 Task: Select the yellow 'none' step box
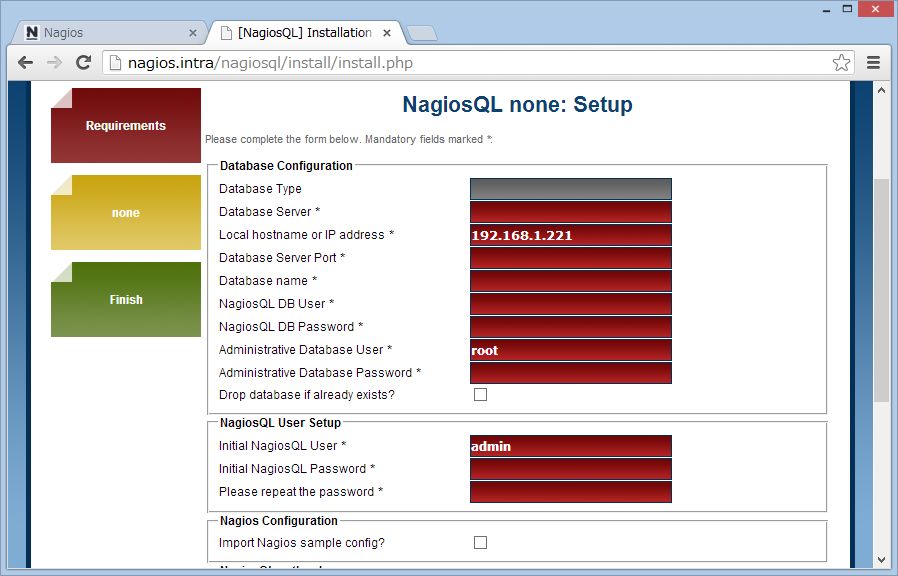tap(126, 212)
